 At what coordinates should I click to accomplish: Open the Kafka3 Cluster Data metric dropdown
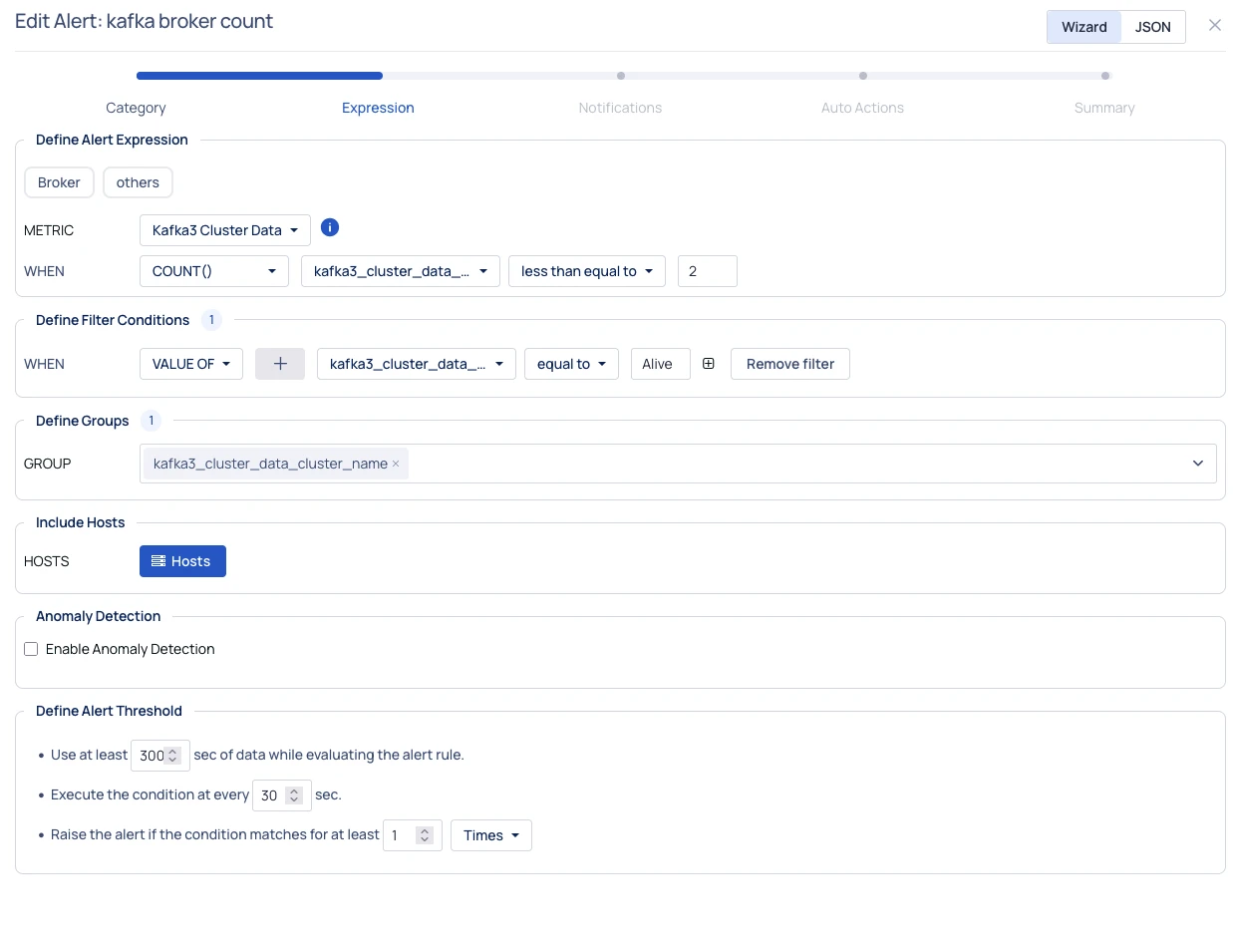point(224,230)
